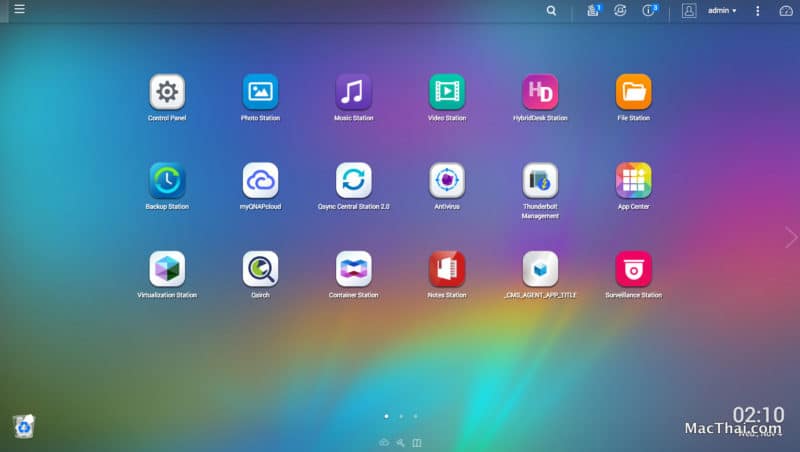The width and height of the screenshot is (800, 452).
Task: Open the three-dot more options menu
Action: pos(758,11)
